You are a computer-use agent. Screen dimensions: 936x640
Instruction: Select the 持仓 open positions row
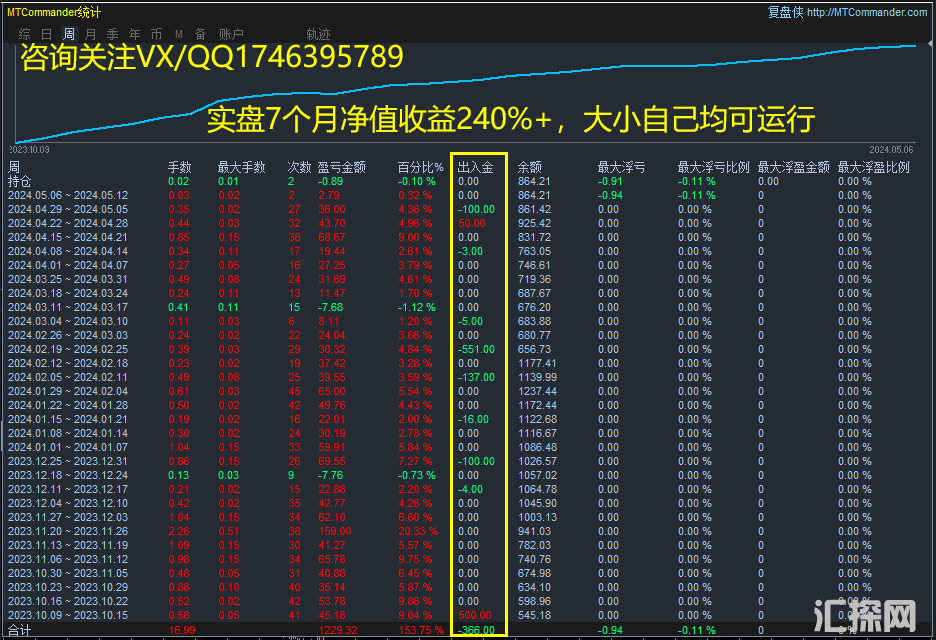pos(20,181)
